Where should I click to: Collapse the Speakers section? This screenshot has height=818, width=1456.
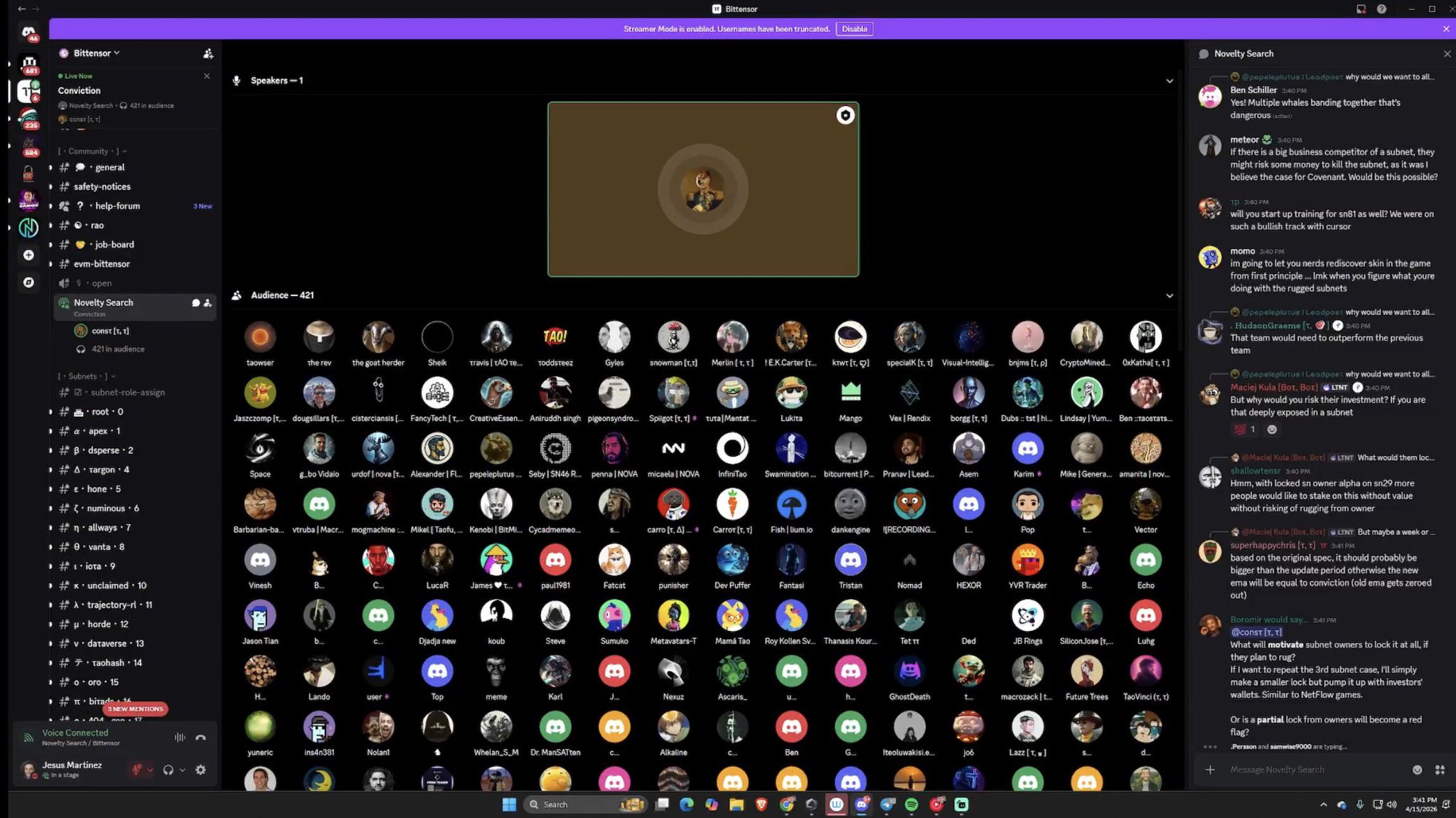click(1169, 81)
